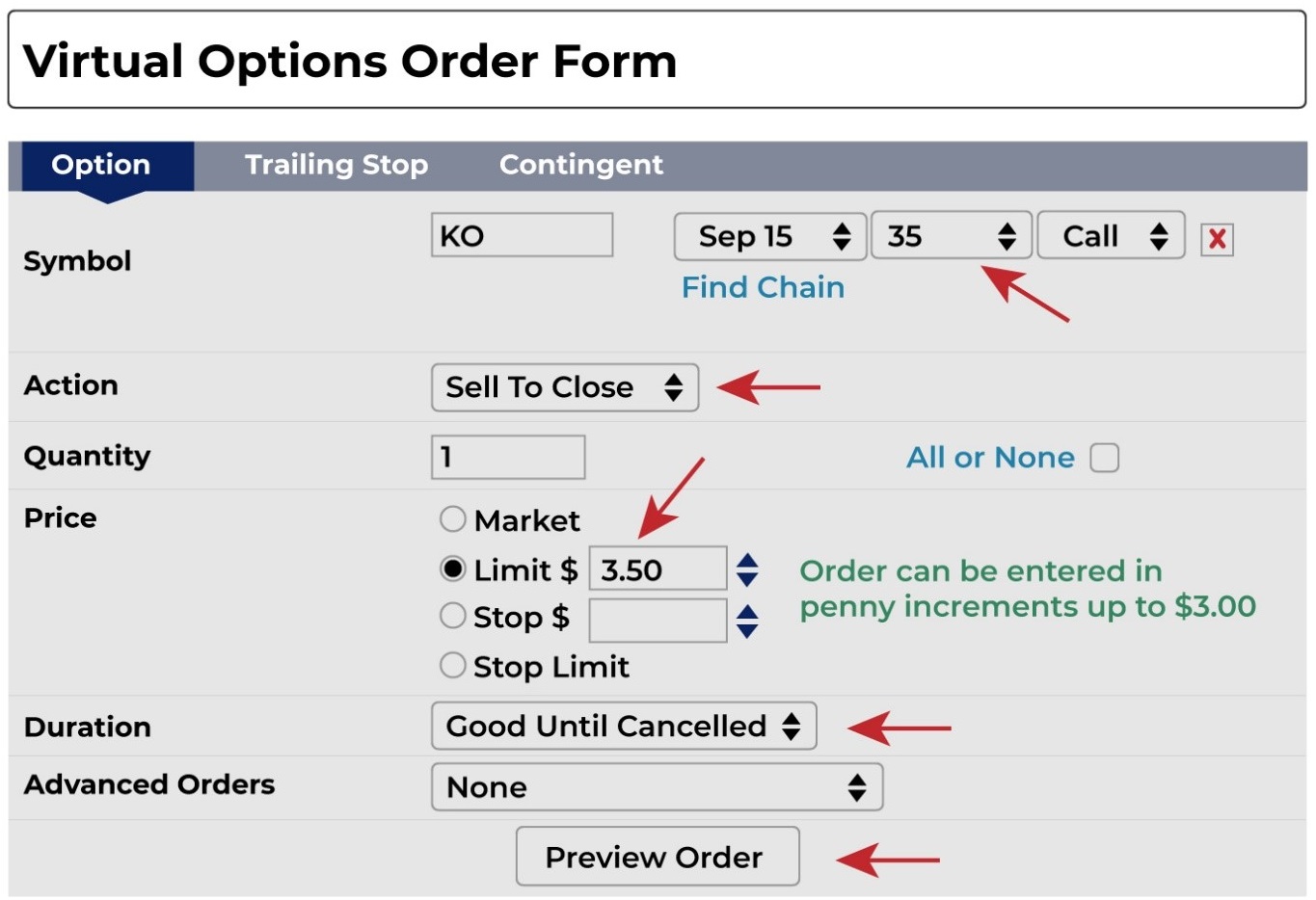This screenshot has height=900, width=1316.
Task: Switch to the Trailing Stop tab
Action: pyautogui.click(x=336, y=165)
